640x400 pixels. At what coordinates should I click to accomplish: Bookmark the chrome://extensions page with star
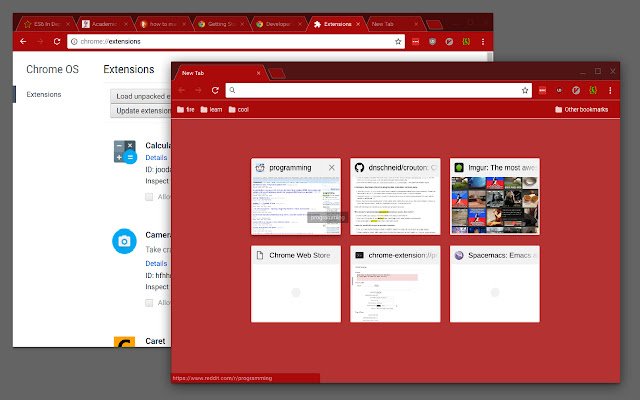tap(398, 42)
